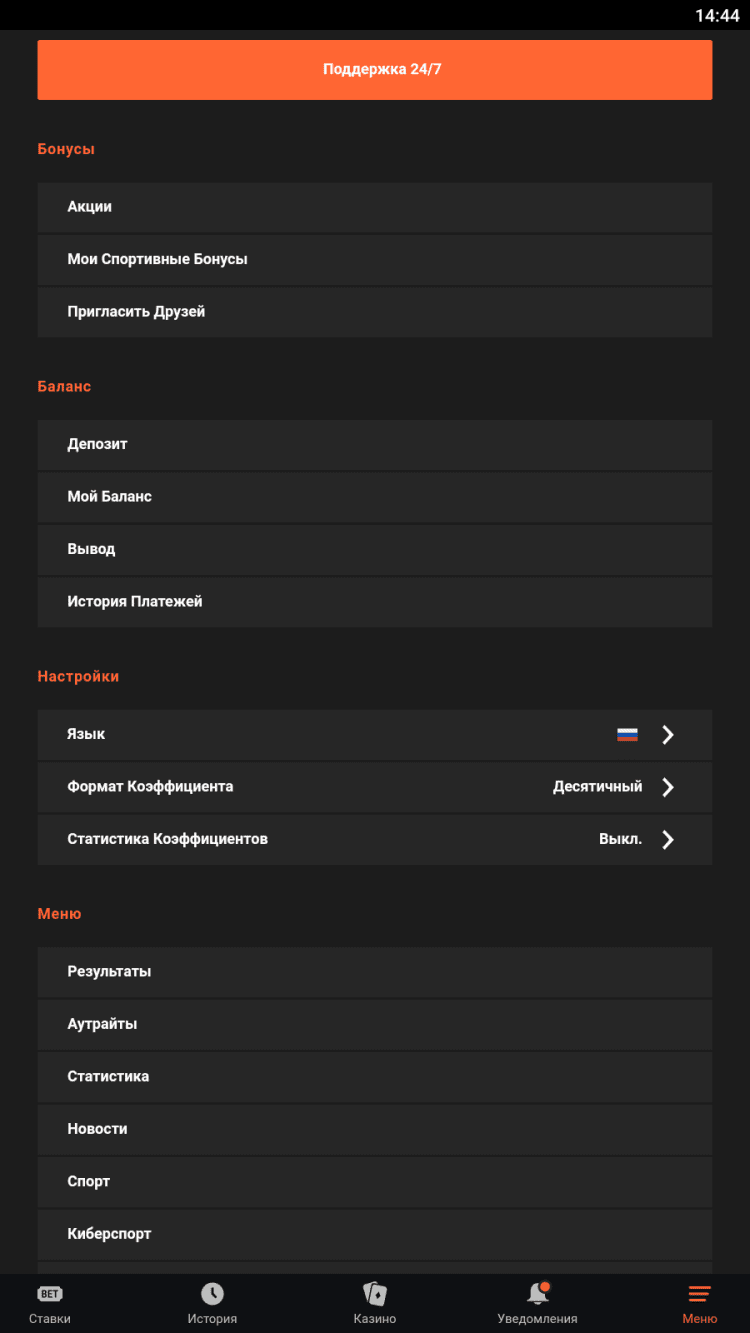Open the Результаты section
The height and width of the screenshot is (1333, 750).
(x=109, y=972)
